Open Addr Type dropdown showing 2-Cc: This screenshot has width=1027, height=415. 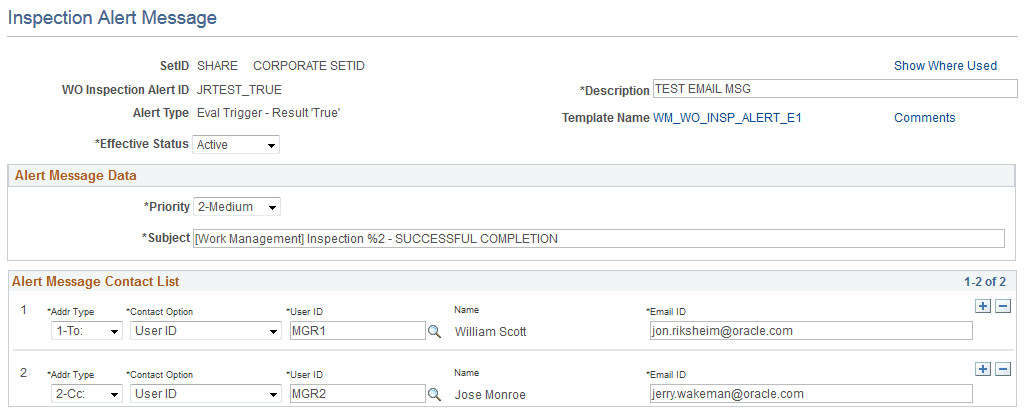(86, 395)
